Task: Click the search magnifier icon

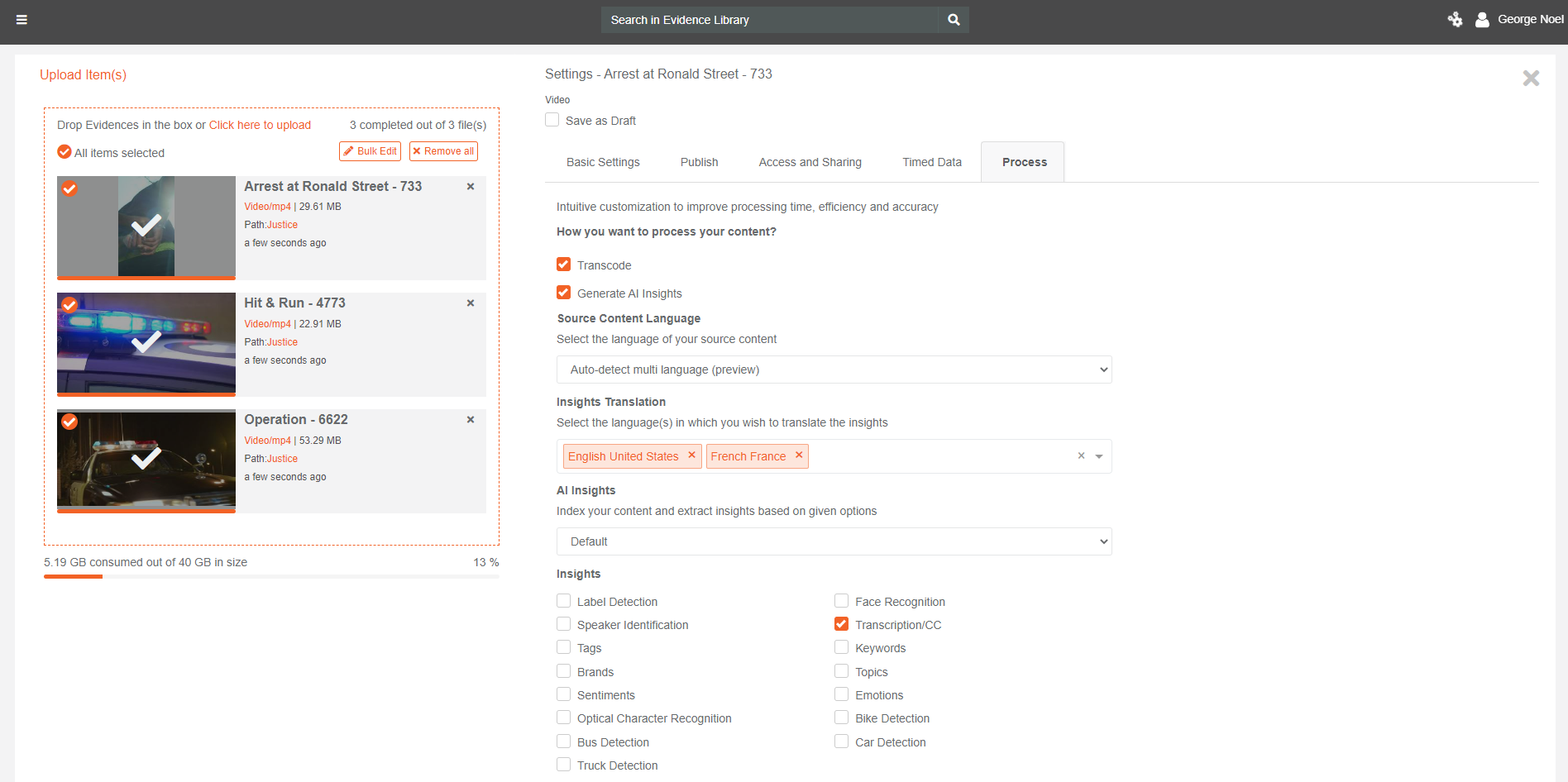Action: (x=954, y=20)
